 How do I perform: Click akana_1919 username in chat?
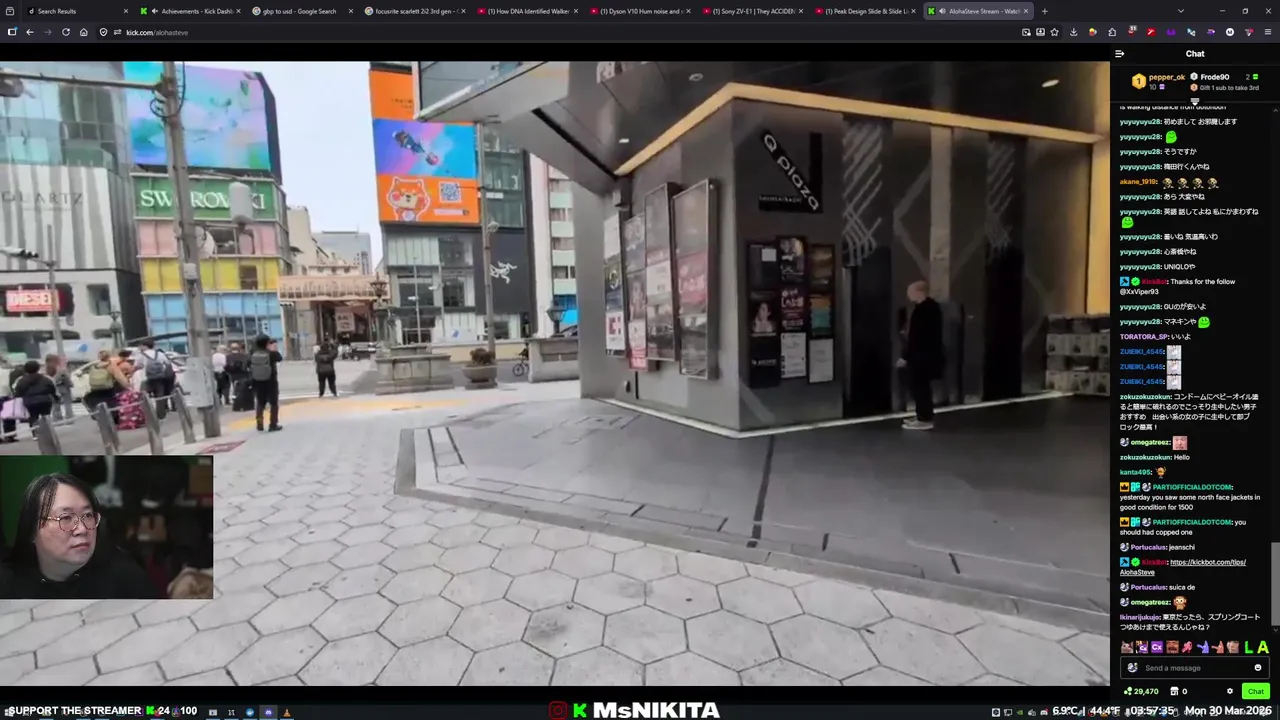pos(1138,182)
